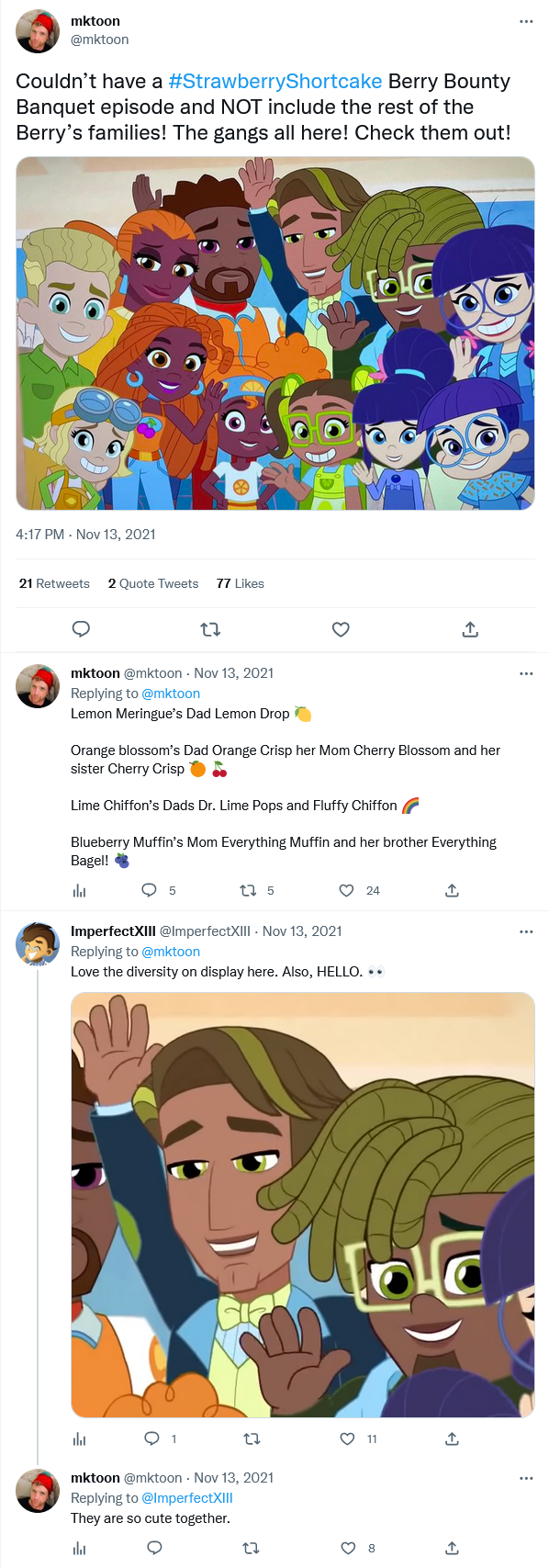Open more options on ImperfectXIII's reply
The height and width of the screenshot is (1568, 549).
[x=526, y=931]
